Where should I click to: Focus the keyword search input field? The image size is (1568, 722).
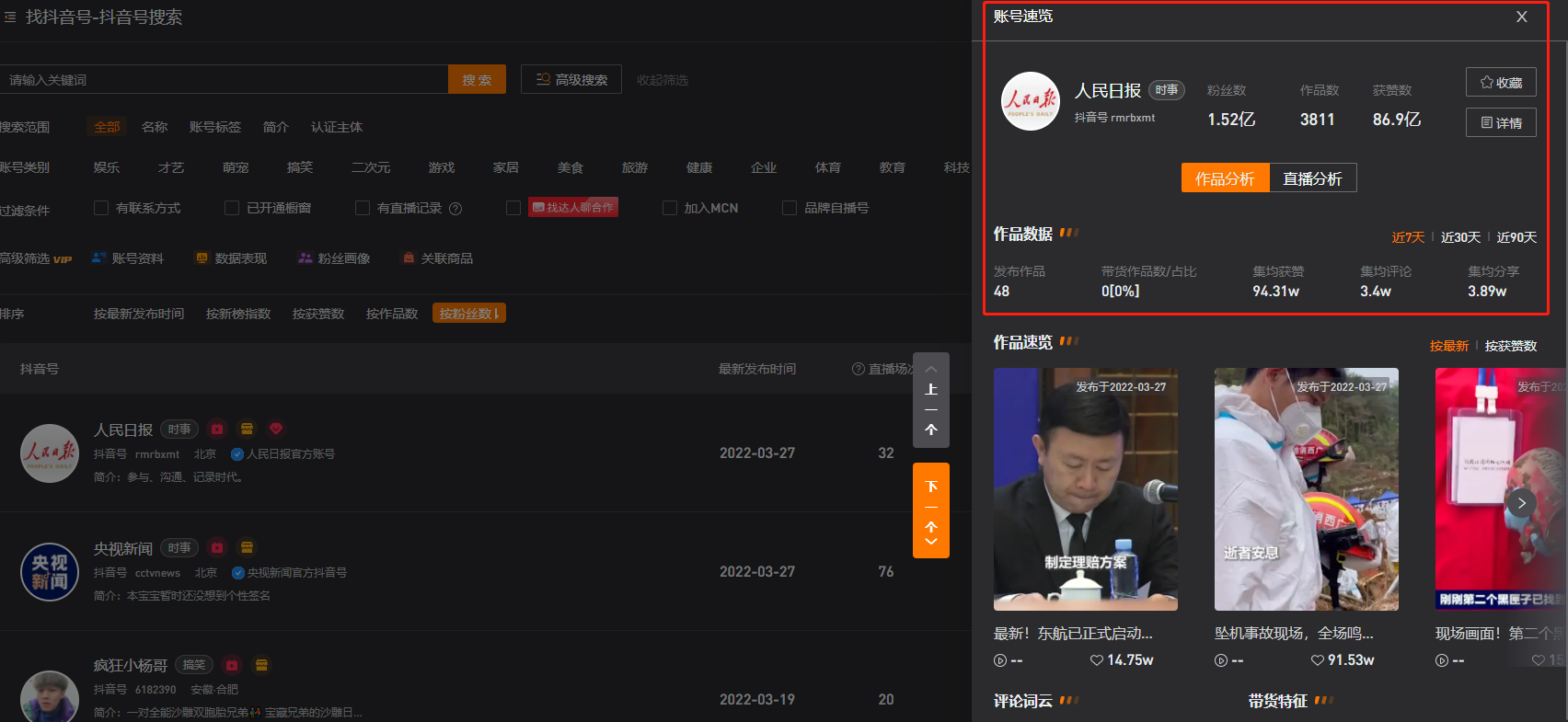tap(224, 79)
